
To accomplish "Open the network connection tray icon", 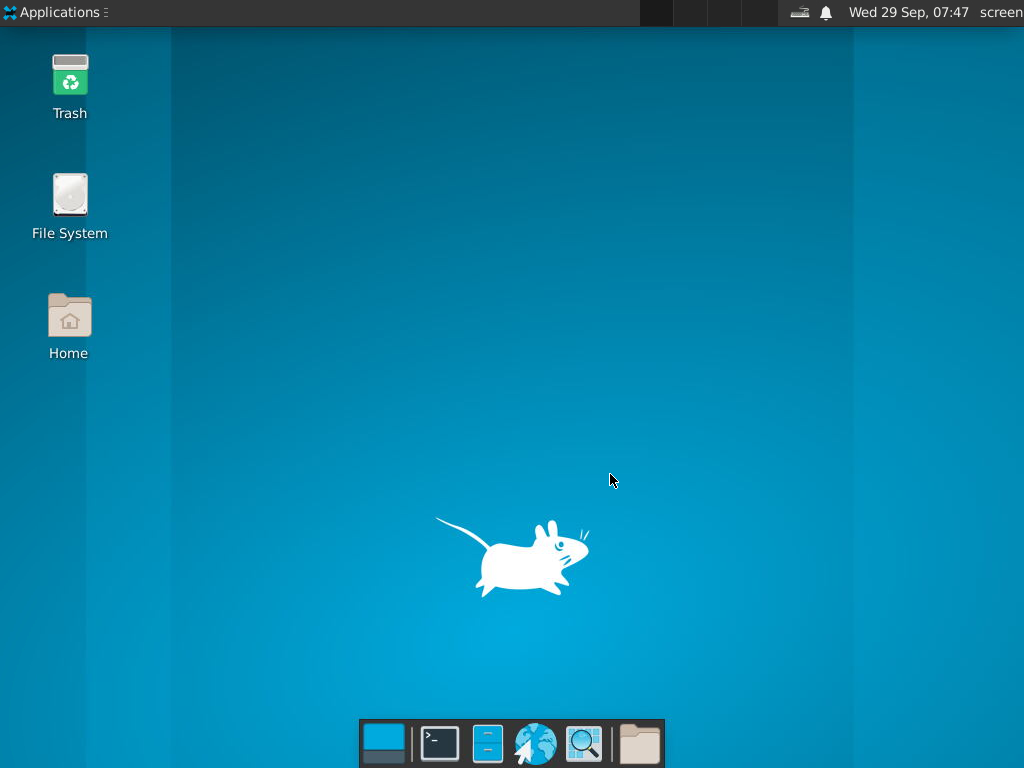I will point(799,13).
